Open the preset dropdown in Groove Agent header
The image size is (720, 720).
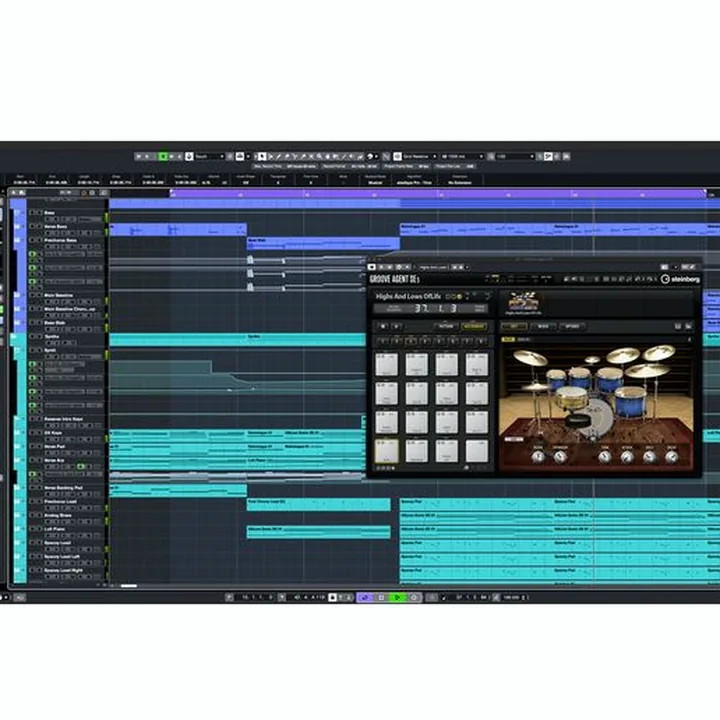click(x=433, y=267)
